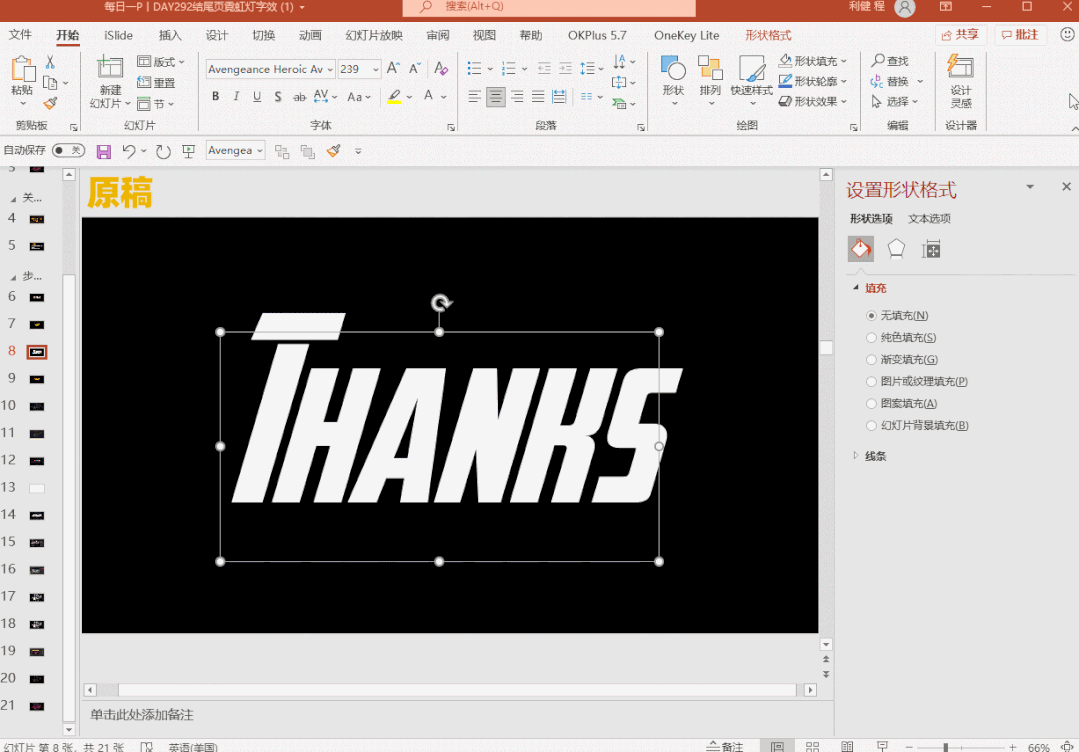Switch to Insert ribbon tab
Viewport: 1079px width, 752px height.
[x=170, y=35]
